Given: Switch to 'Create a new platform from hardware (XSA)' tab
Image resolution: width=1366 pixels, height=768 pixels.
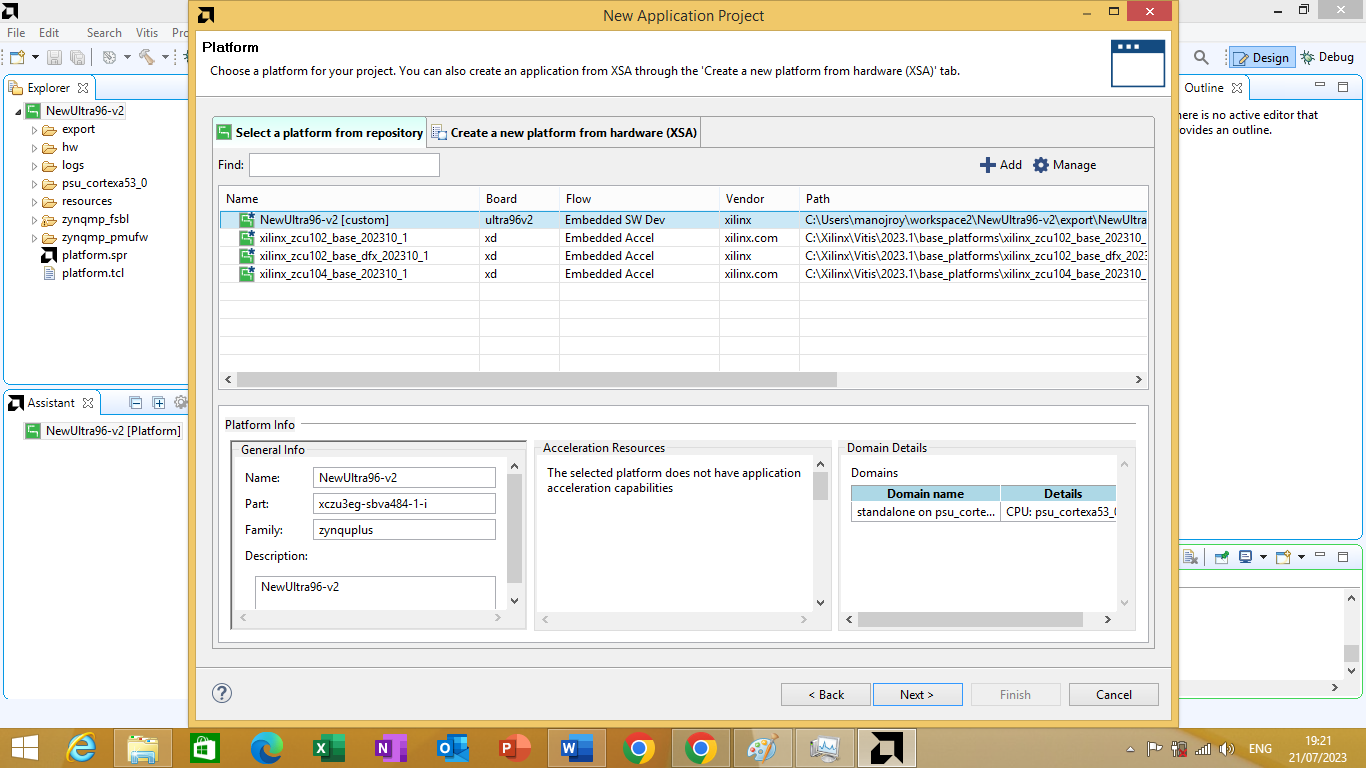Looking at the screenshot, I should (564, 132).
